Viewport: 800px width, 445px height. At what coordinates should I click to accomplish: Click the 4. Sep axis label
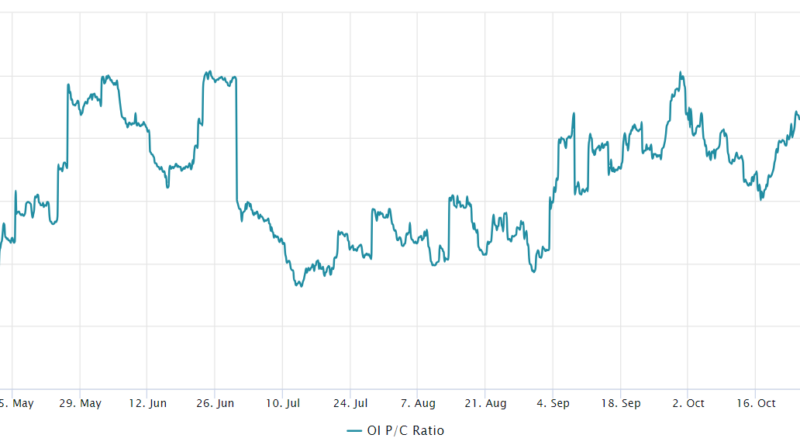pos(553,403)
